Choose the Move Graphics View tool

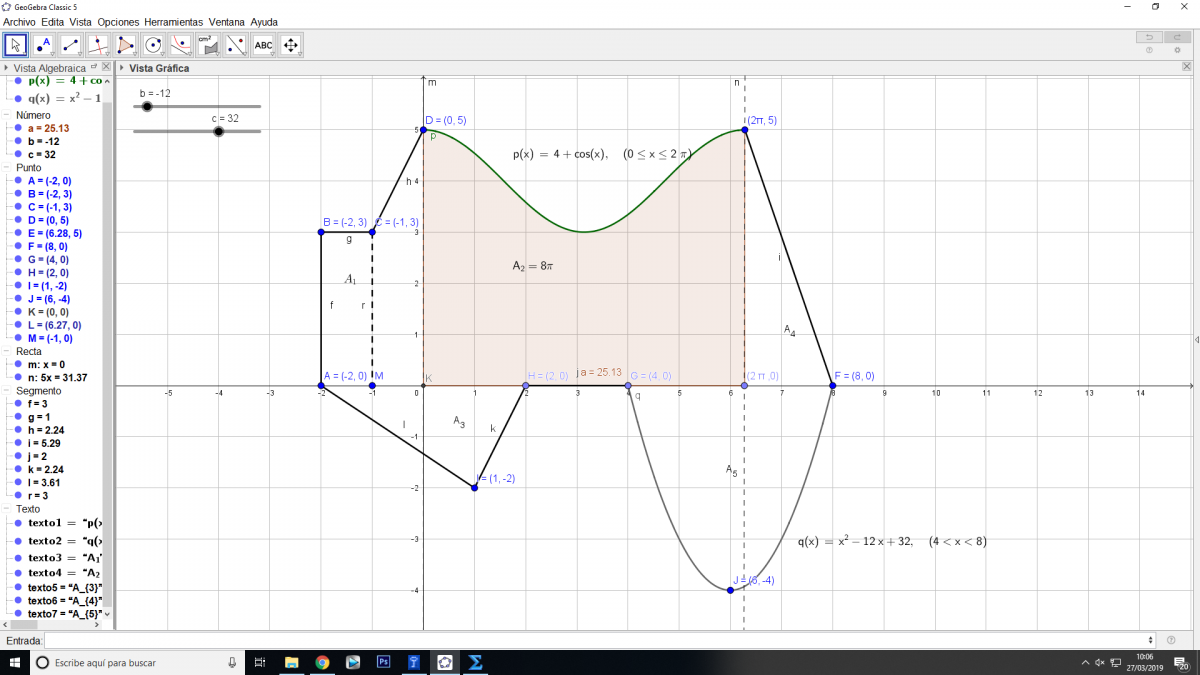click(291, 45)
